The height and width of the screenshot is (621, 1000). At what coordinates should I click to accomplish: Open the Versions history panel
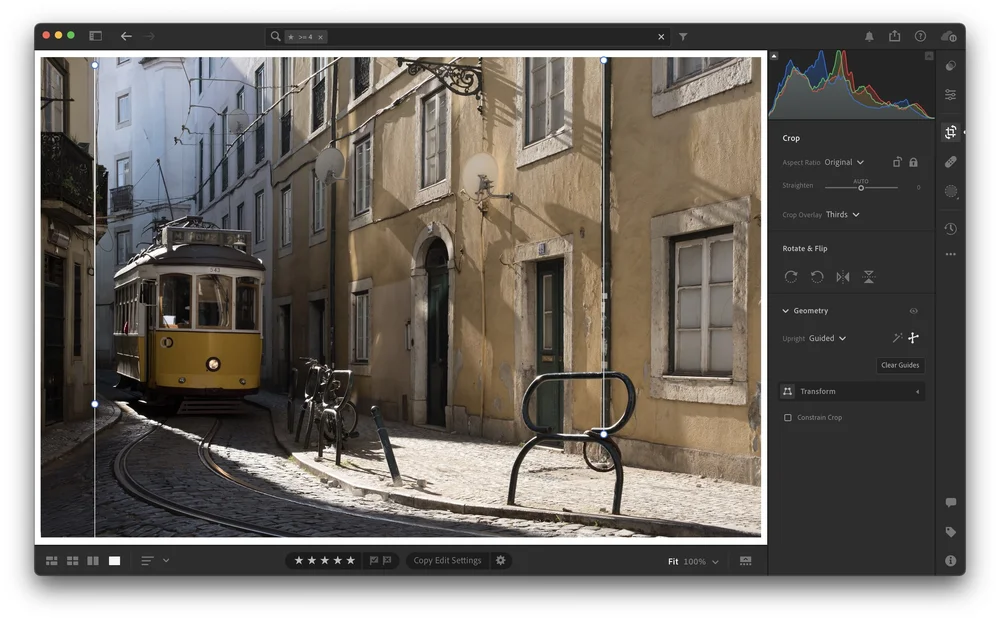coord(952,229)
